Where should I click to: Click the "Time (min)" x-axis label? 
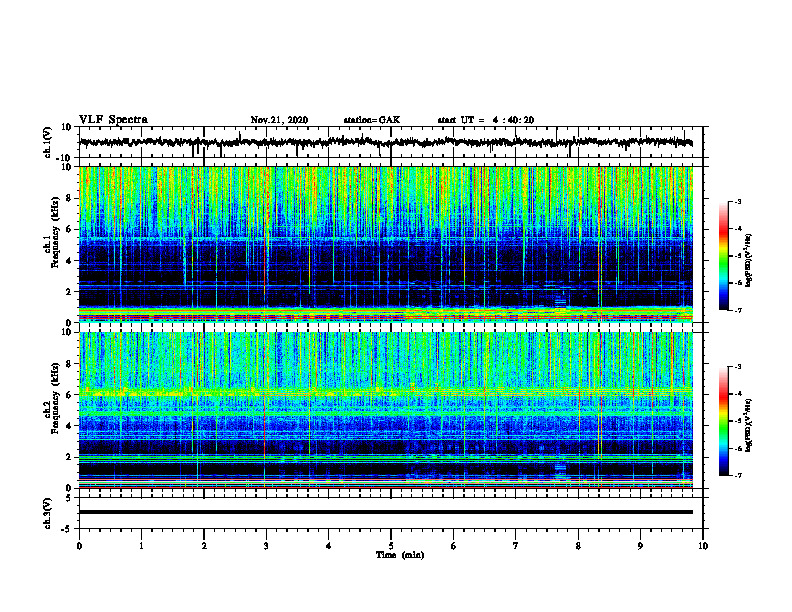click(400, 555)
